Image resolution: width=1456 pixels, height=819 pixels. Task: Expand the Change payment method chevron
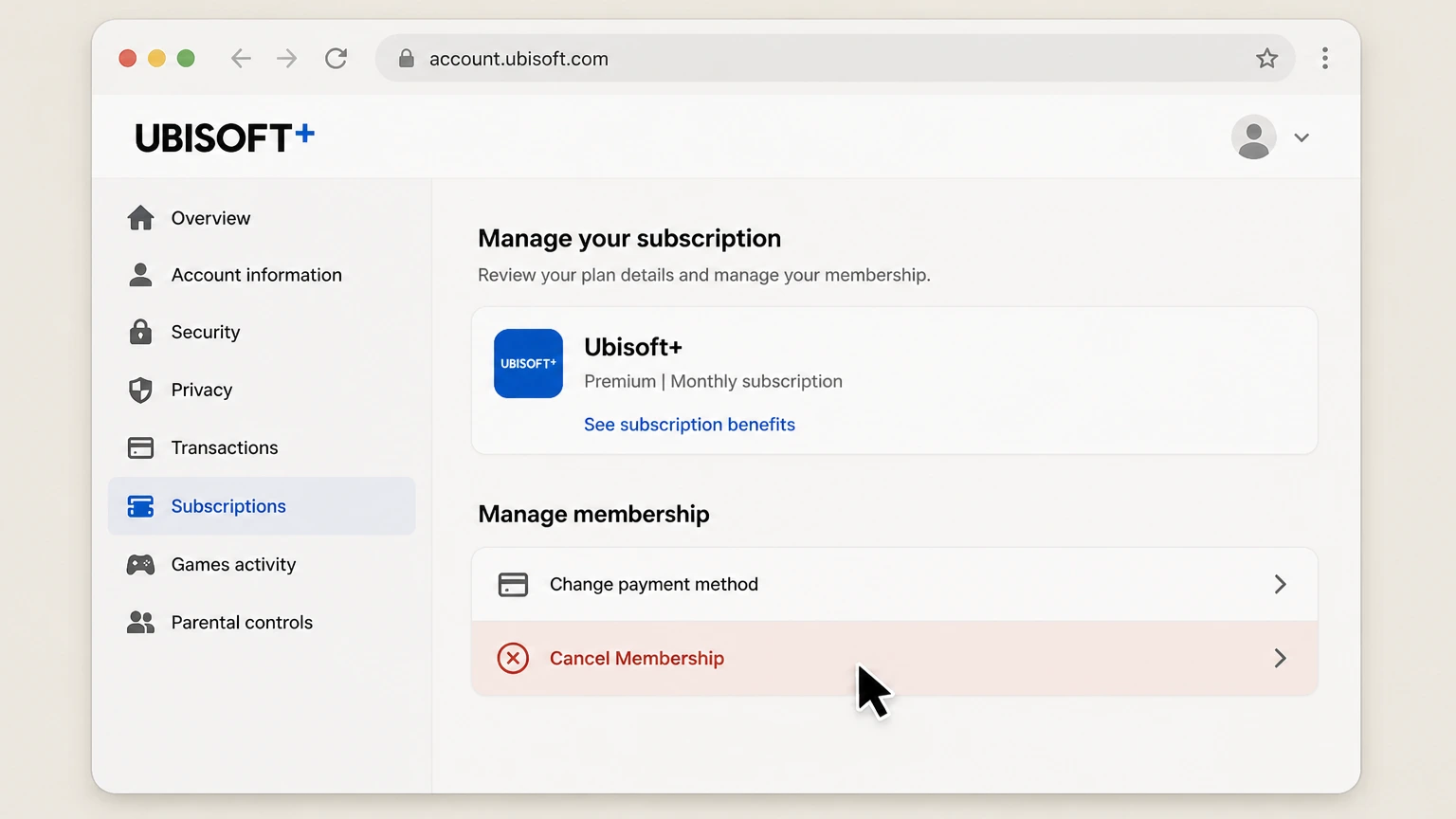coord(1280,584)
